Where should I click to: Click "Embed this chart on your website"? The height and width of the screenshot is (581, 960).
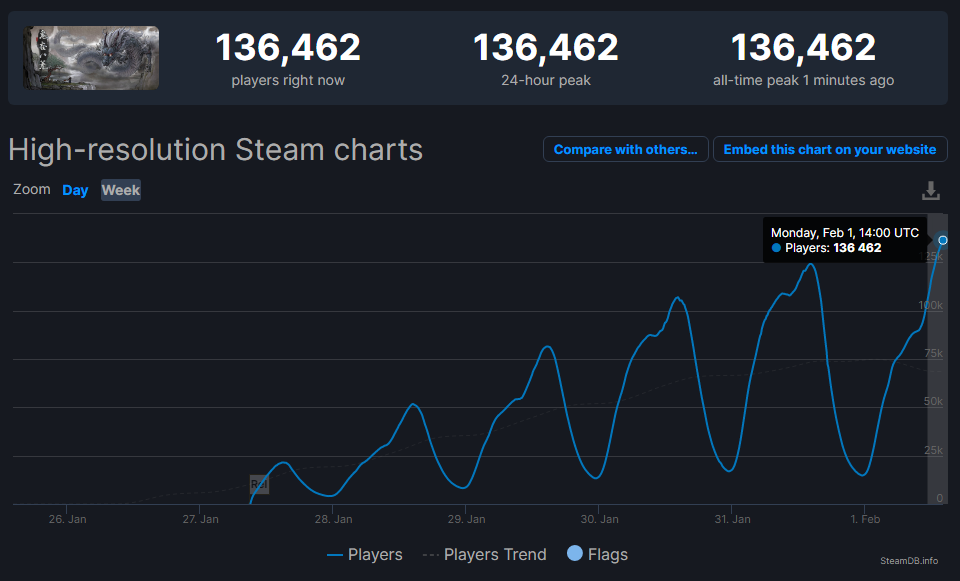click(830, 148)
